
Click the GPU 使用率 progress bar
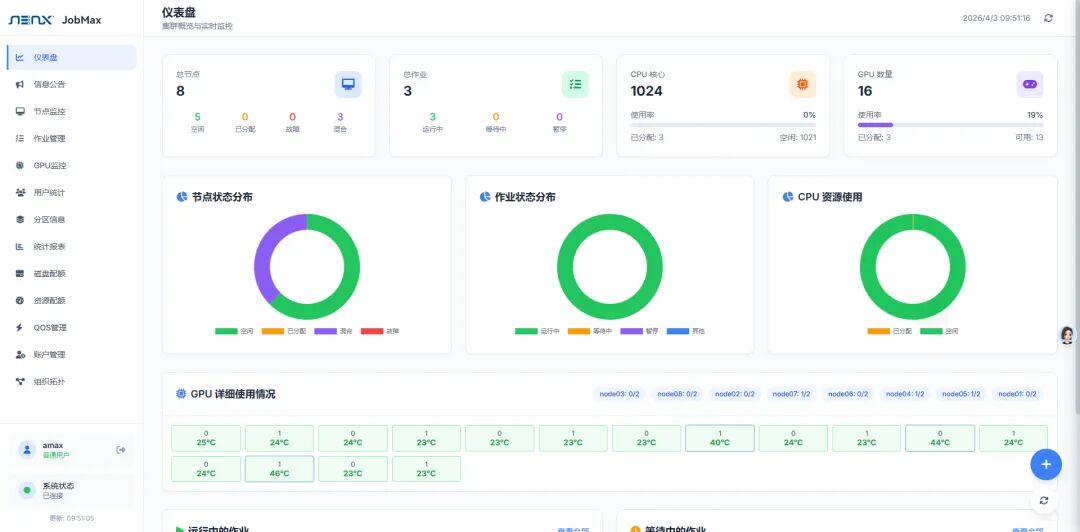pyautogui.click(x=950, y=125)
